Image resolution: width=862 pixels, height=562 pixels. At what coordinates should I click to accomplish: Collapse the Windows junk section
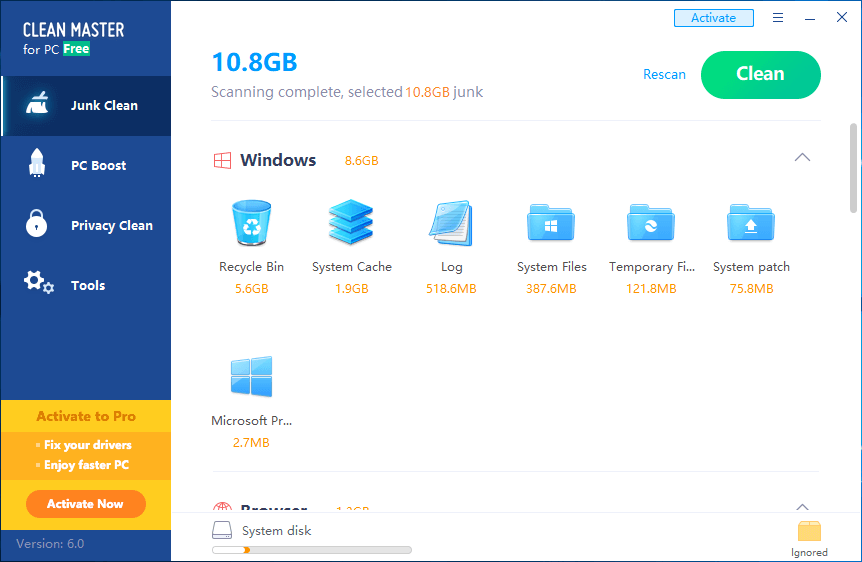pyautogui.click(x=802, y=158)
